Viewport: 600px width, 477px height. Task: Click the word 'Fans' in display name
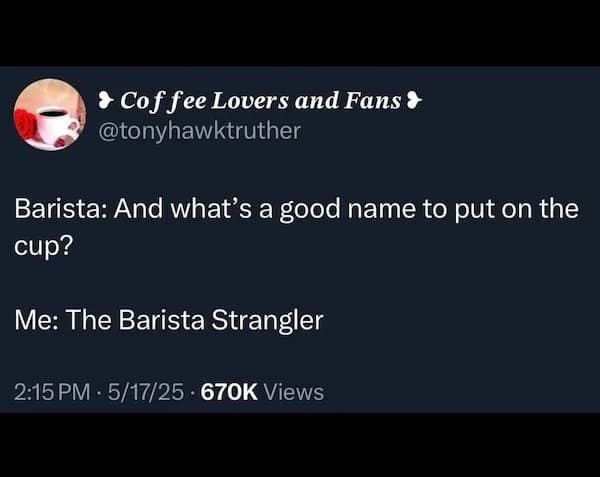tap(372, 101)
